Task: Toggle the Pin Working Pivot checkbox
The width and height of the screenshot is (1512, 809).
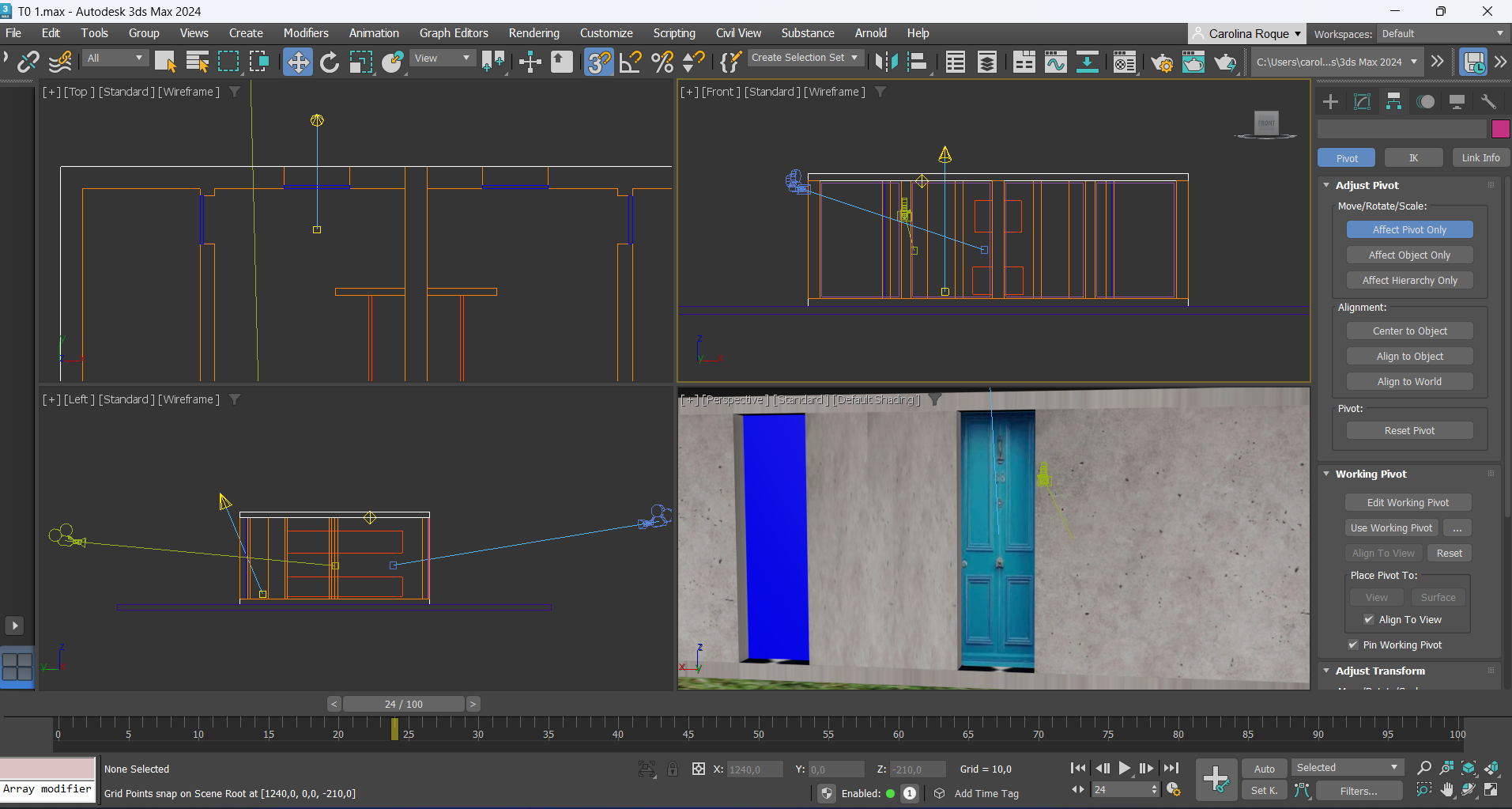Action: 1353,645
